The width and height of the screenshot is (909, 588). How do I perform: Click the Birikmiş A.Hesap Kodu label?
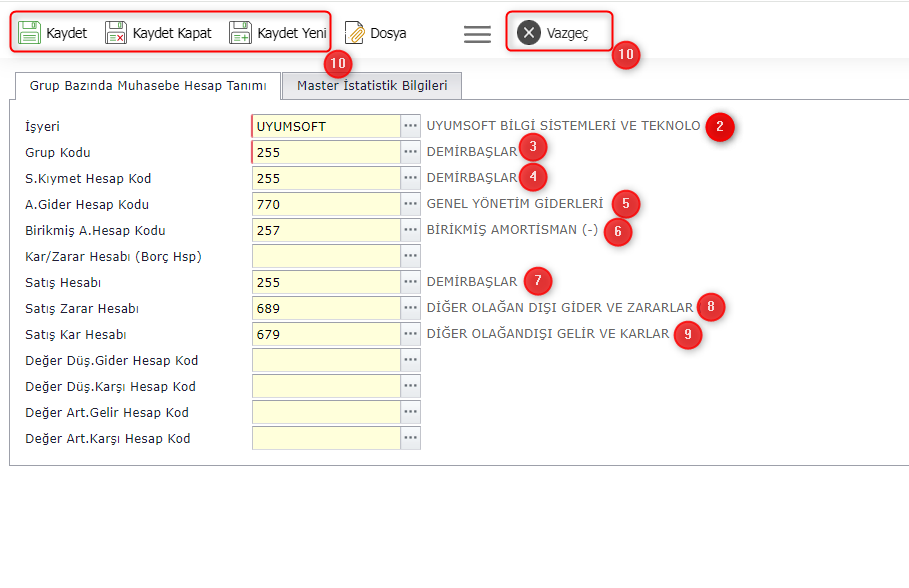pos(95,231)
